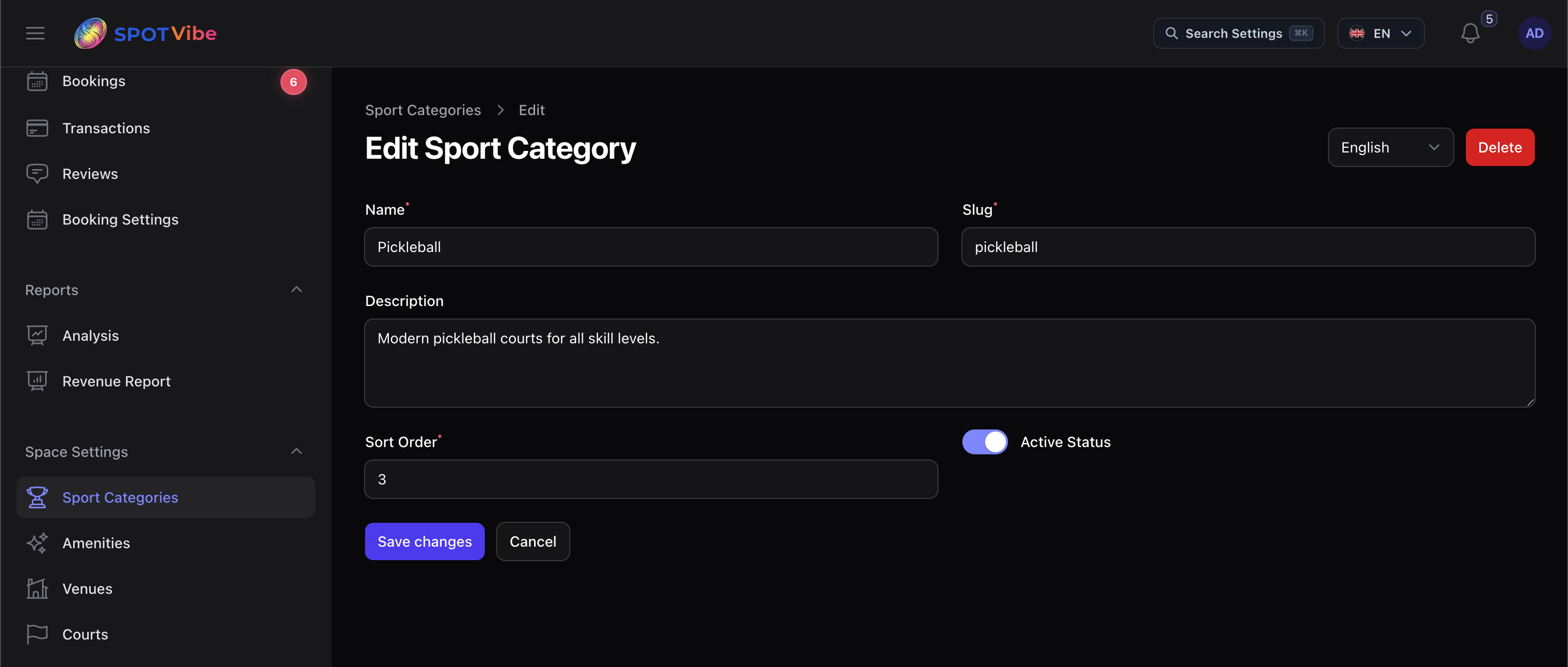Follow the Sport Categories breadcrumb link
Image resolution: width=1568 pixels, height=667 pixels.
click(x=423, y=110)
